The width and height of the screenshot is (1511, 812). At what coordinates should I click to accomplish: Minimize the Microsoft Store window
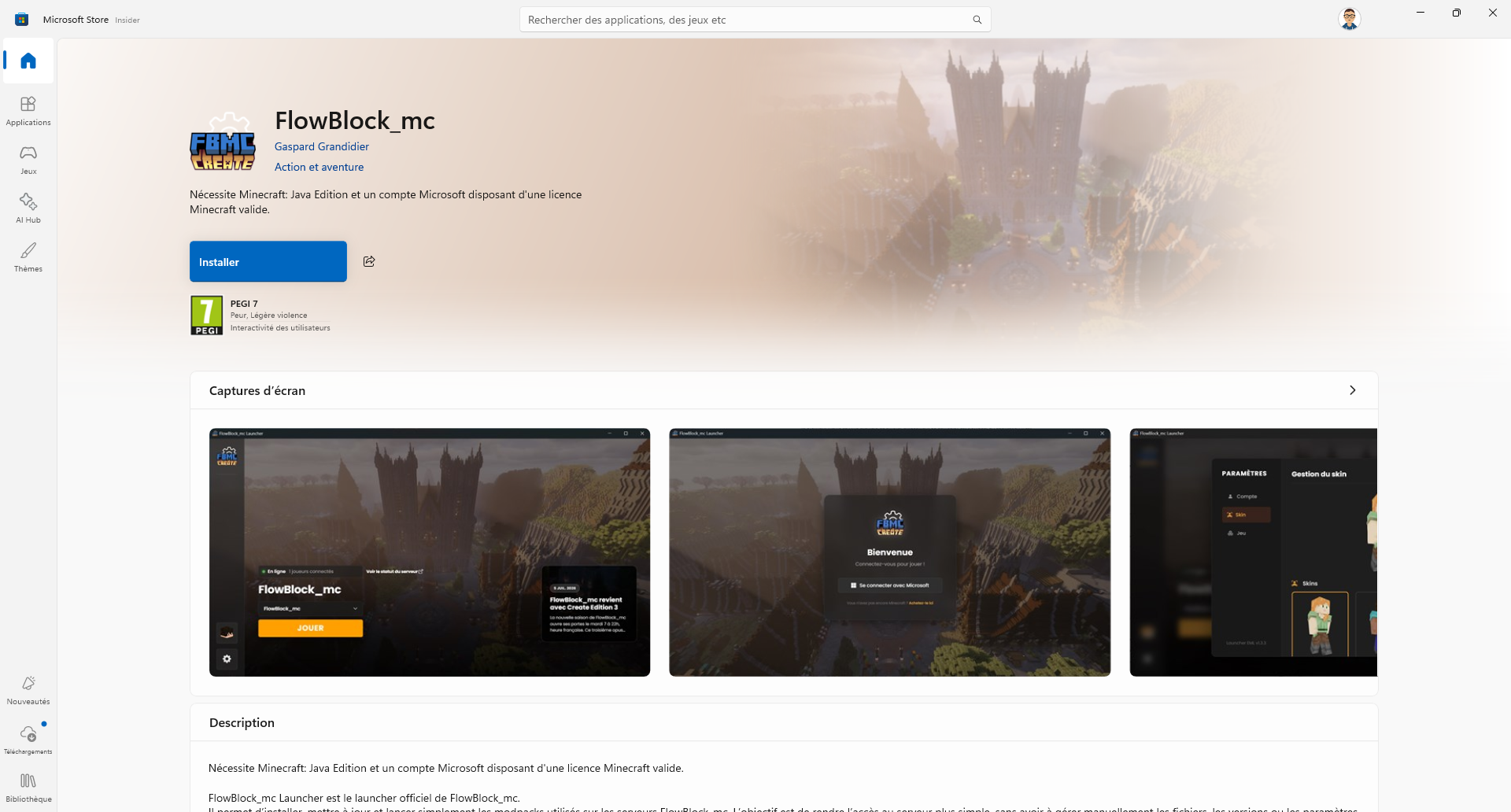coord(1420,13)
